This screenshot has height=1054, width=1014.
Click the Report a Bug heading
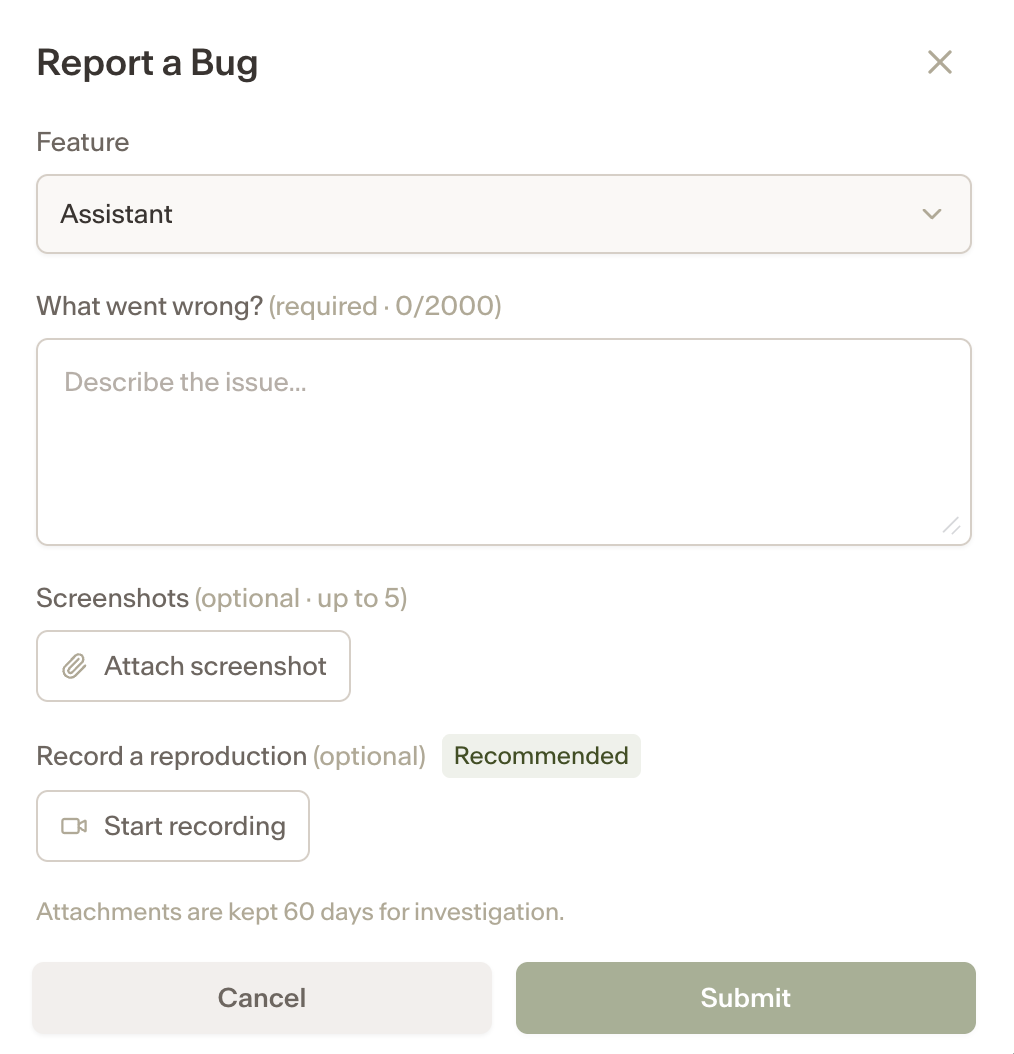[x=147, y=63]
